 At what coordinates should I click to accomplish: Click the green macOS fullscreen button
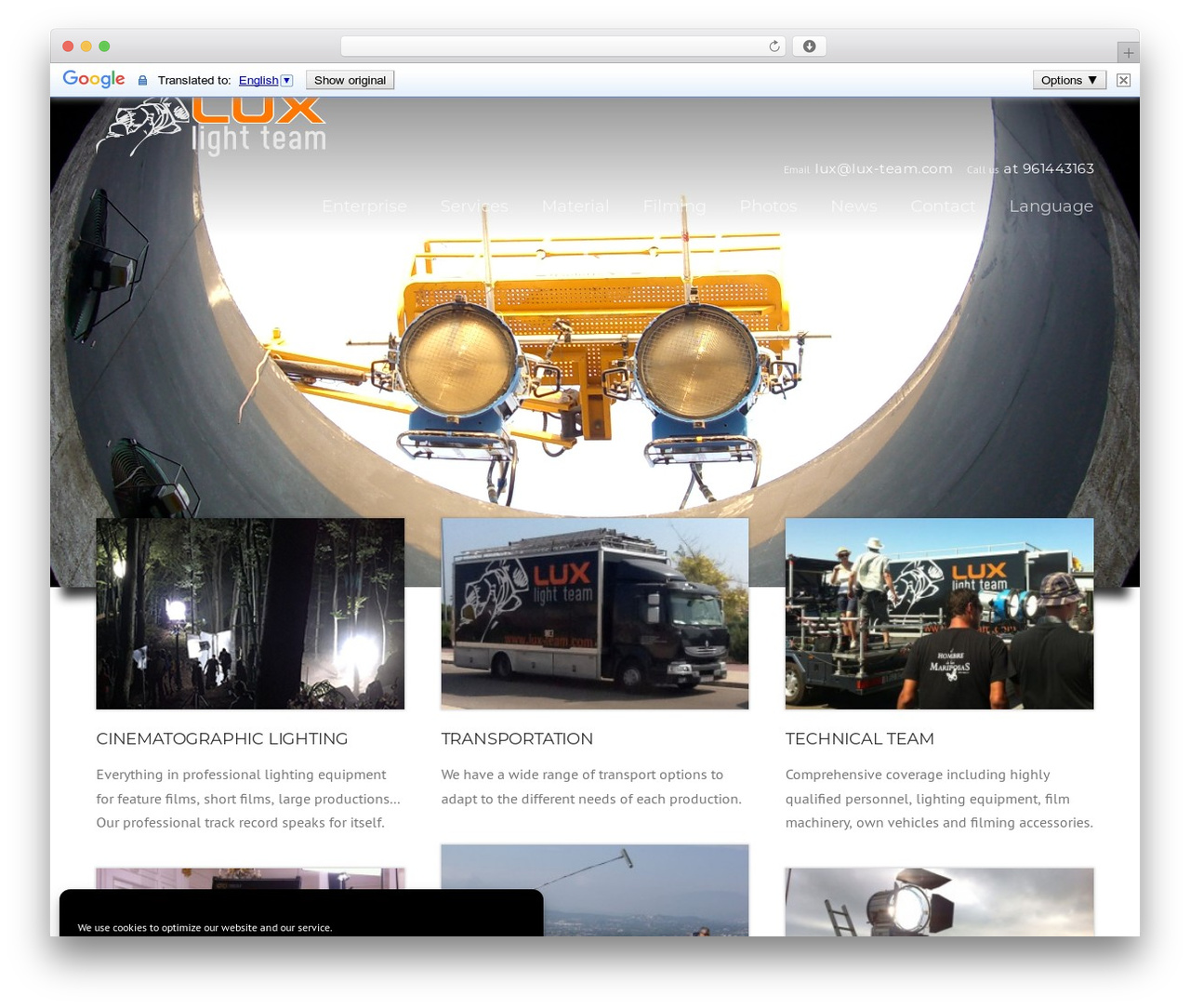(104, 46)
